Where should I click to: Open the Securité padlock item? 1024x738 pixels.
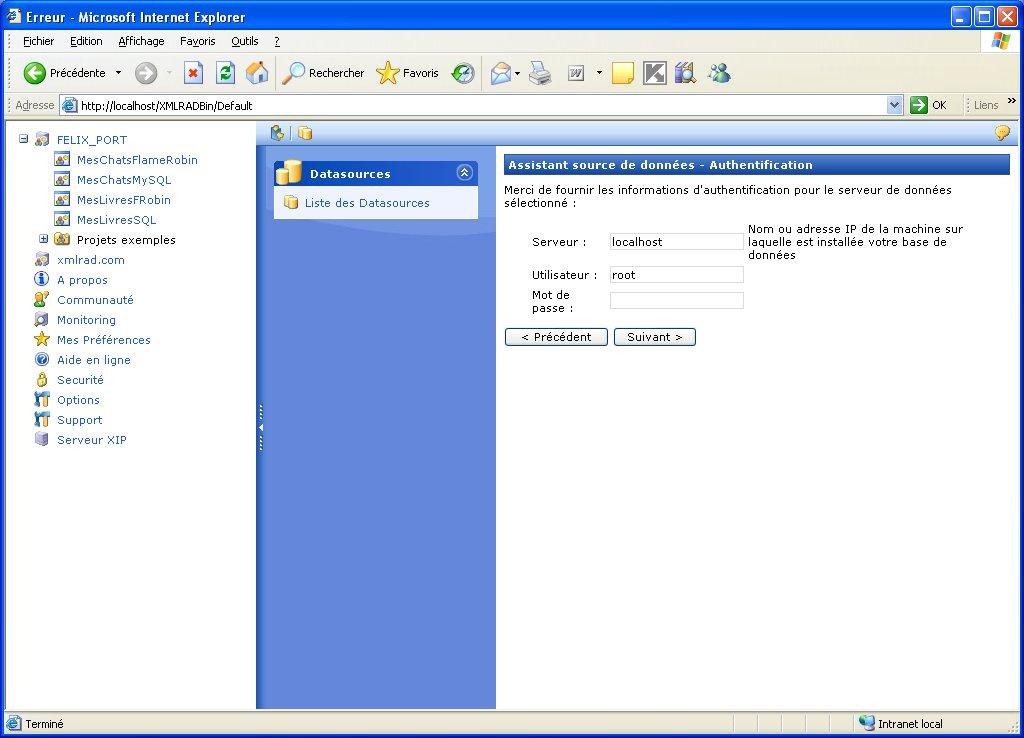pos(80,380)
